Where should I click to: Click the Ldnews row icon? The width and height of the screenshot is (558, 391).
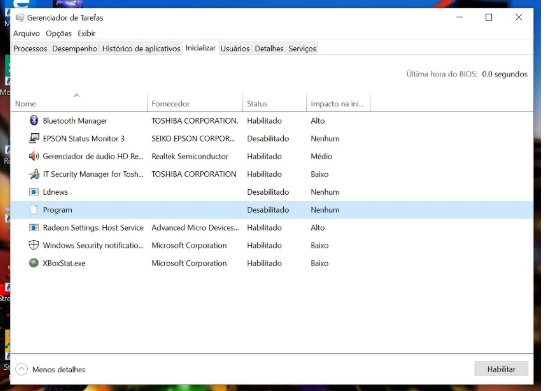pyautogui.click(x=34, y=192)
